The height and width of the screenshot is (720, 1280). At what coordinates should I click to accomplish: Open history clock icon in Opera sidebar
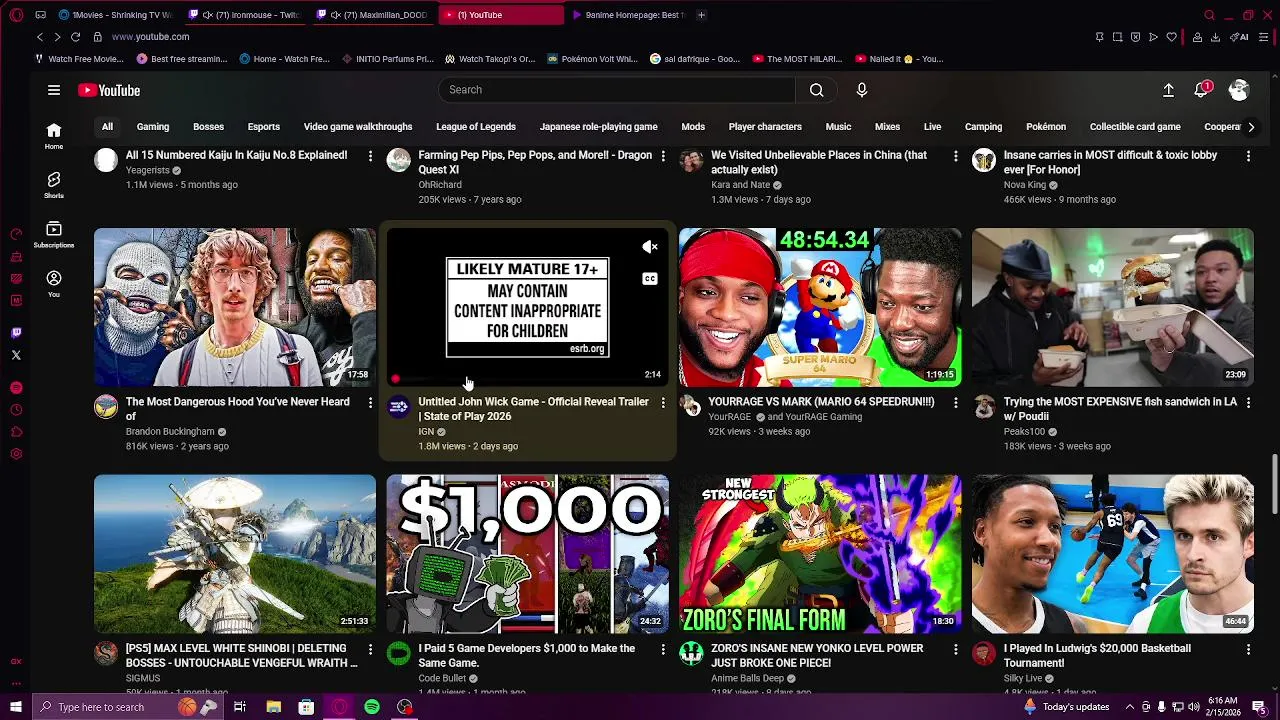click(16, 410)
